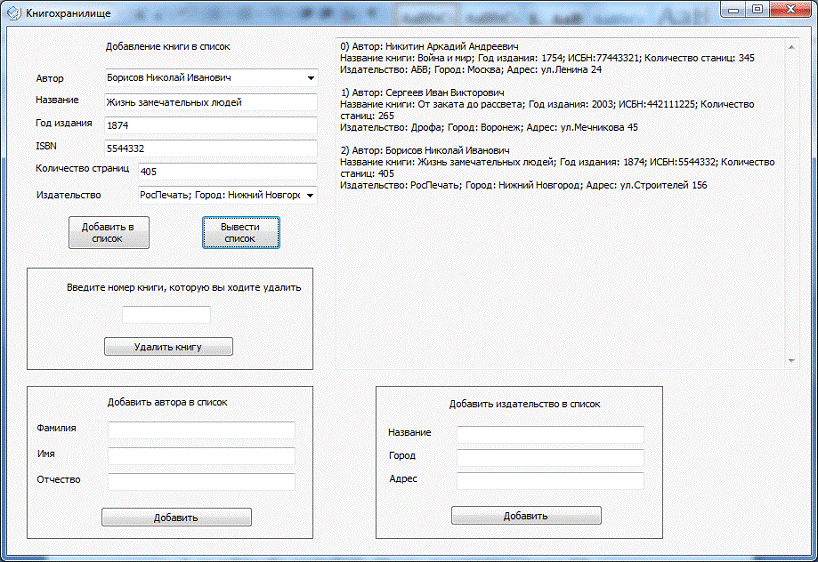This screenshot has width=818, height=562.
Task: Click the book number to delete field
Action: (166, 315)
